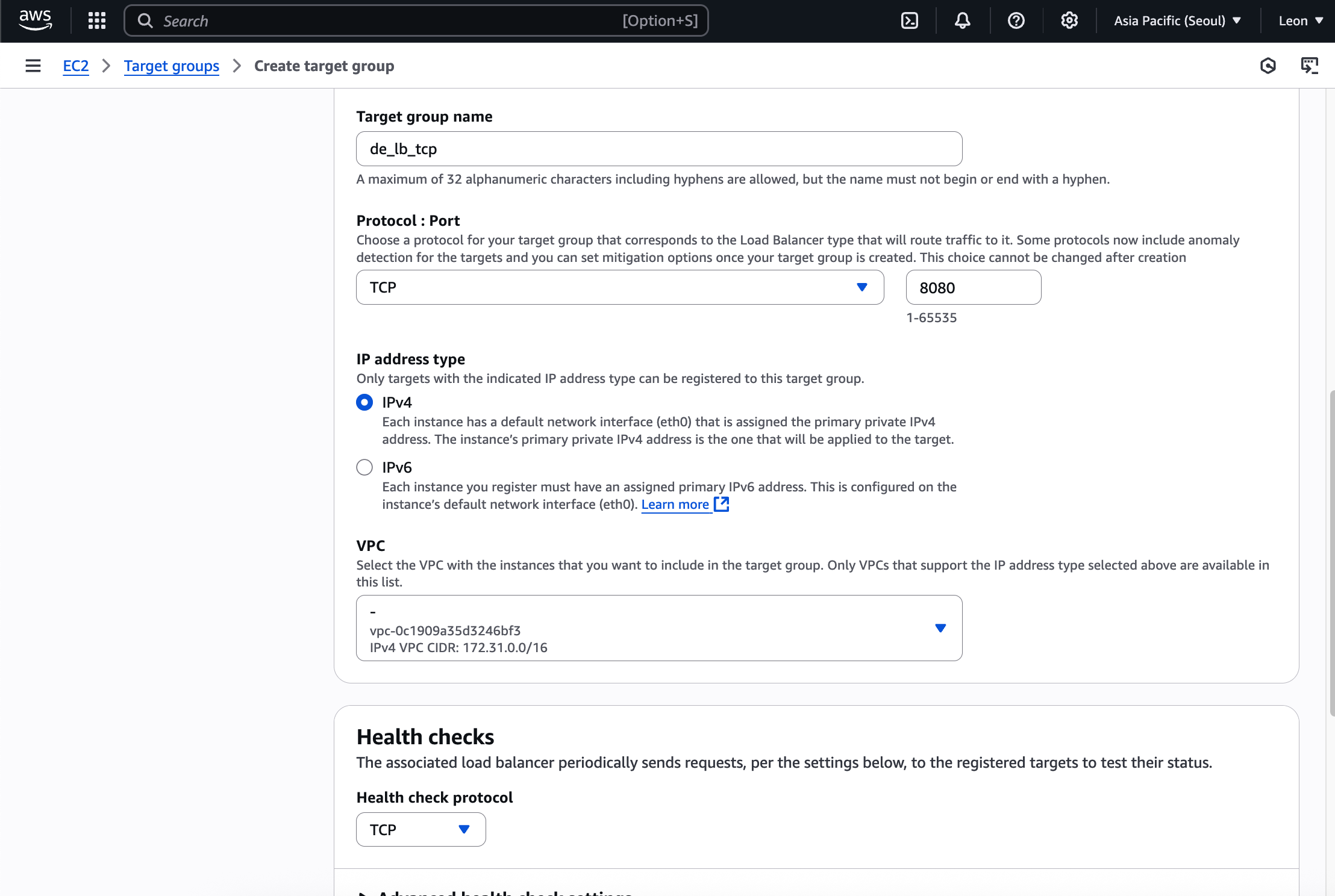Select the IPv6 radio button
1335x896 pixels.
[364, 467]
